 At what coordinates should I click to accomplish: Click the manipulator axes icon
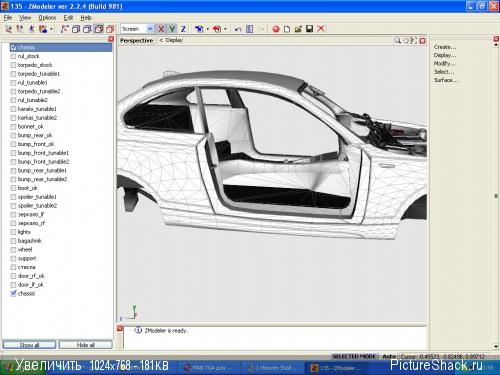(64, 29)
